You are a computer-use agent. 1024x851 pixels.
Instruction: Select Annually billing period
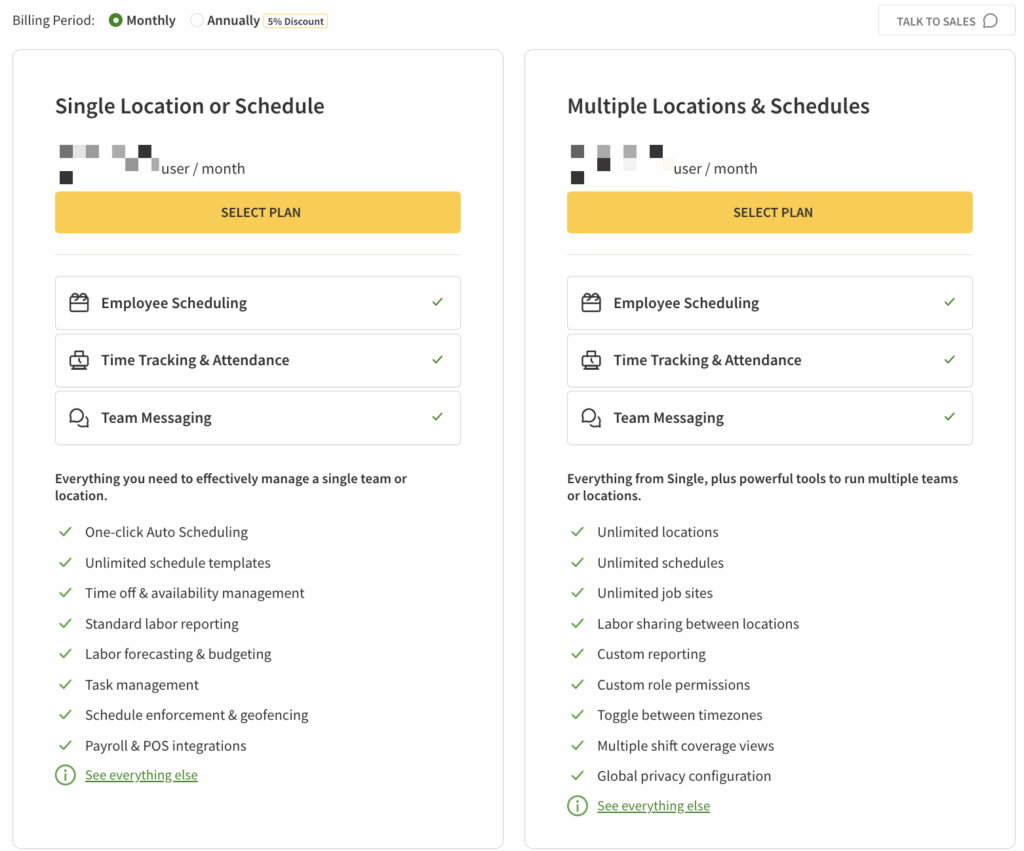point(197,20)
